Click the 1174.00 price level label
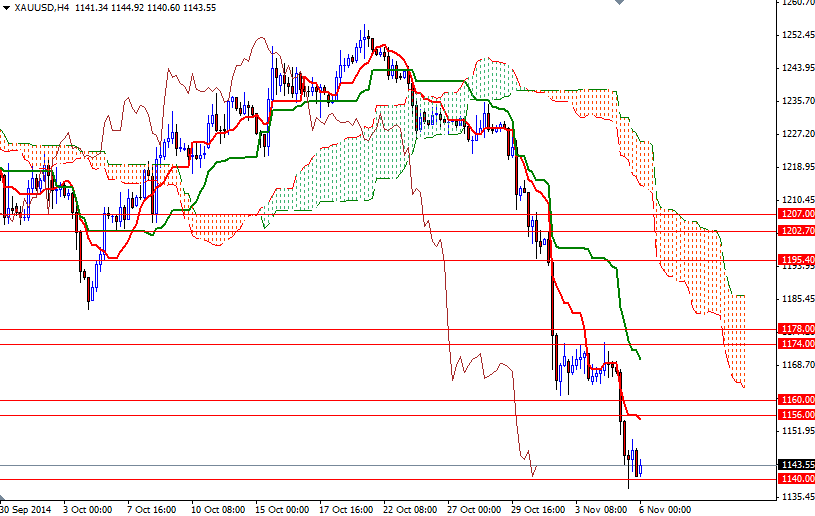Image resolution: width=815 pixels, height=516 pixels. [796, 344]
